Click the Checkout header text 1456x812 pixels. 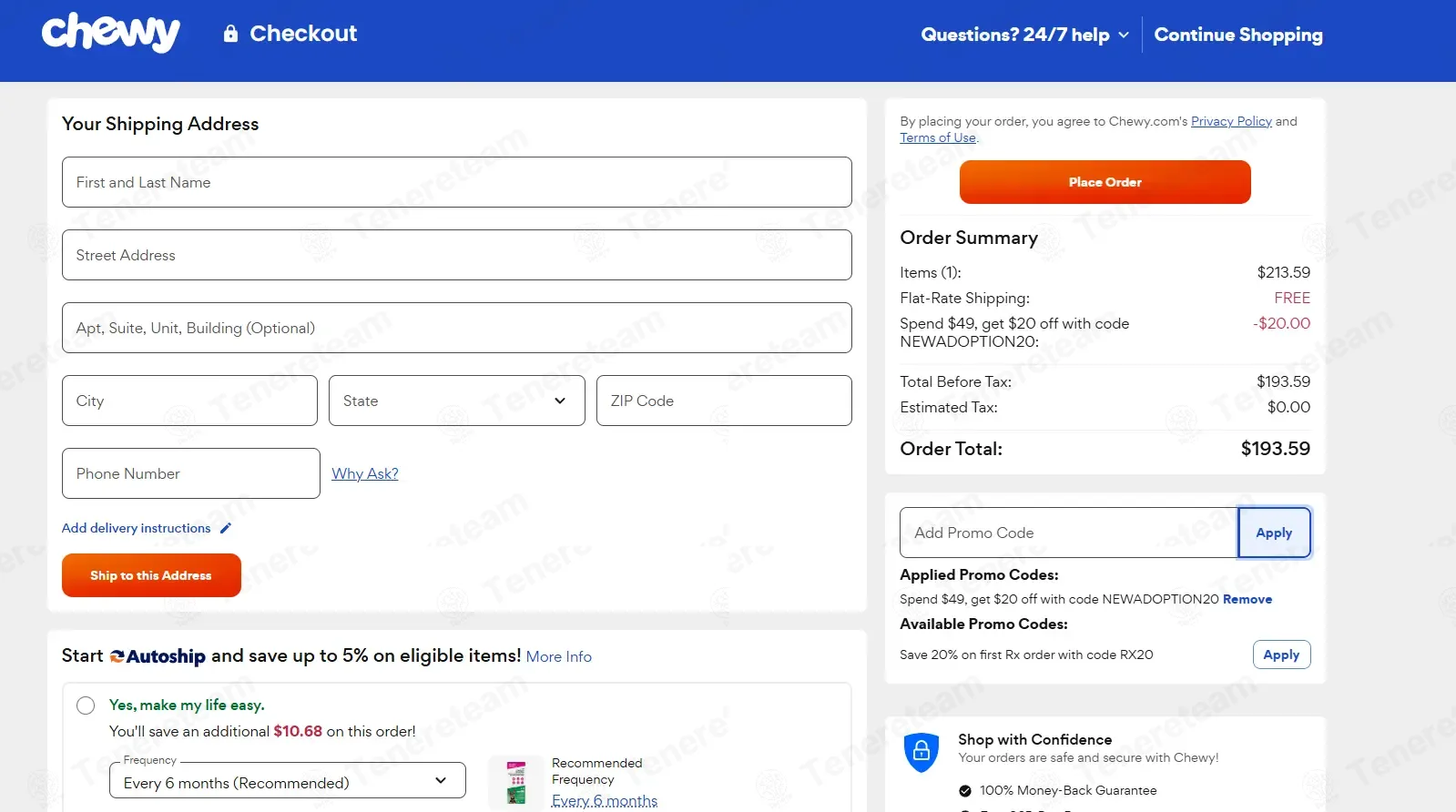click(x=303, y=34)
